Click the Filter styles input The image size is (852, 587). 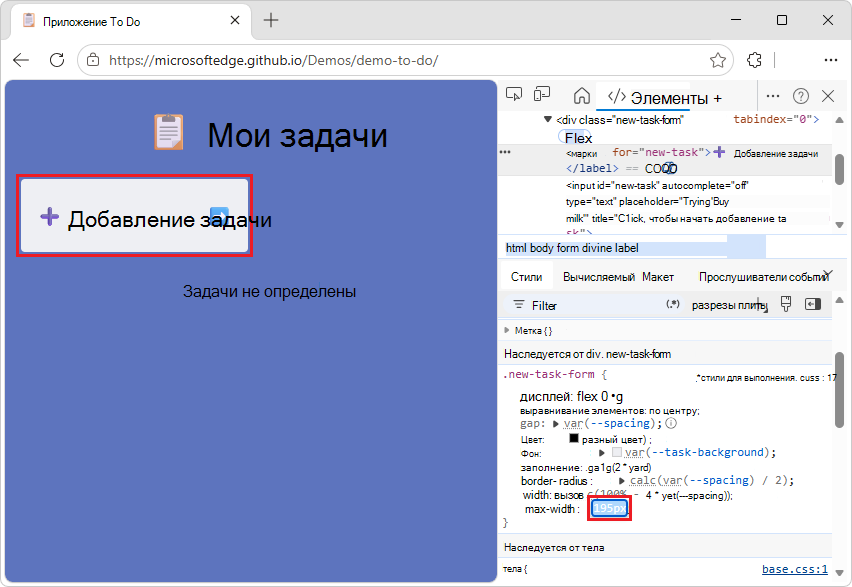595,305
